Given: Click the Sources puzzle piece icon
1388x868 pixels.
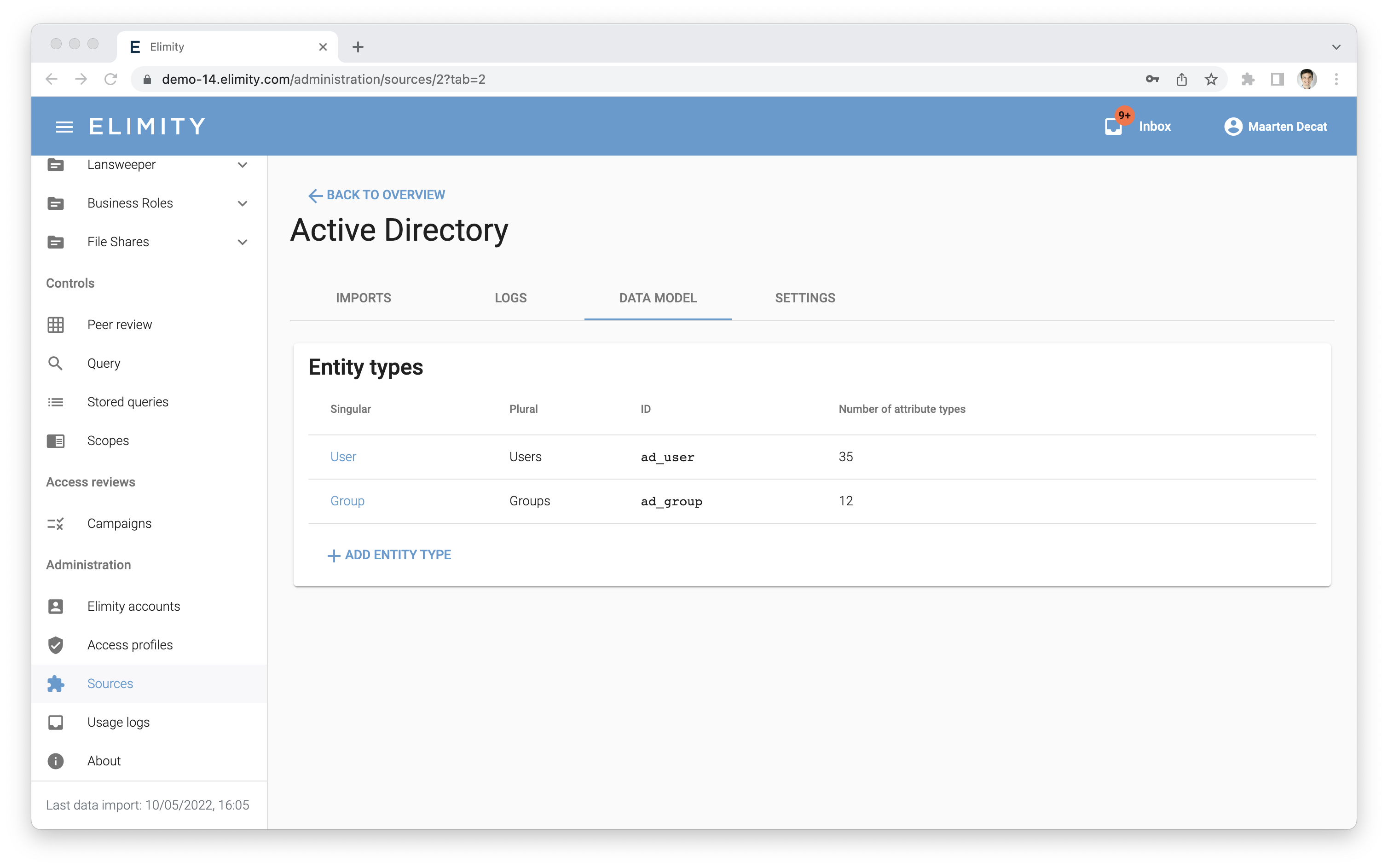Looking at the screenshot, I should pos(56,683).
